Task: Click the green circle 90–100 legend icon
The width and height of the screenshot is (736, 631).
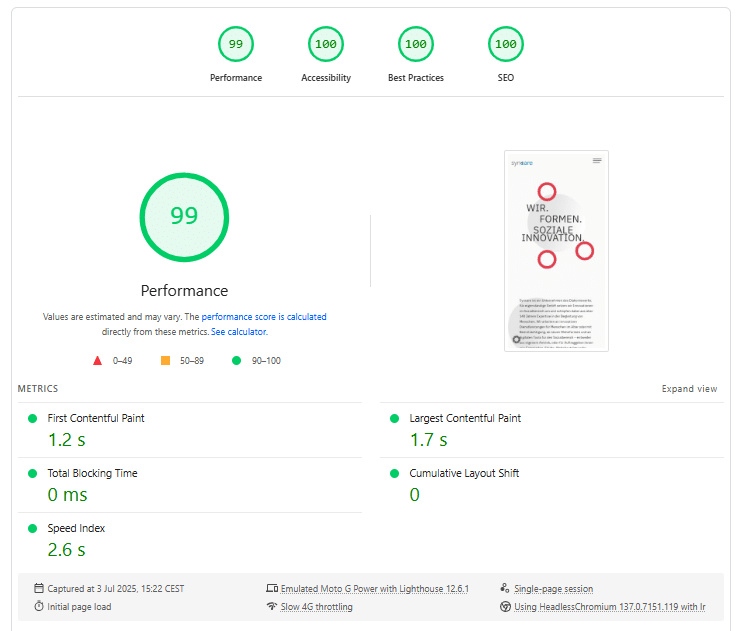Action: point(236,361)
